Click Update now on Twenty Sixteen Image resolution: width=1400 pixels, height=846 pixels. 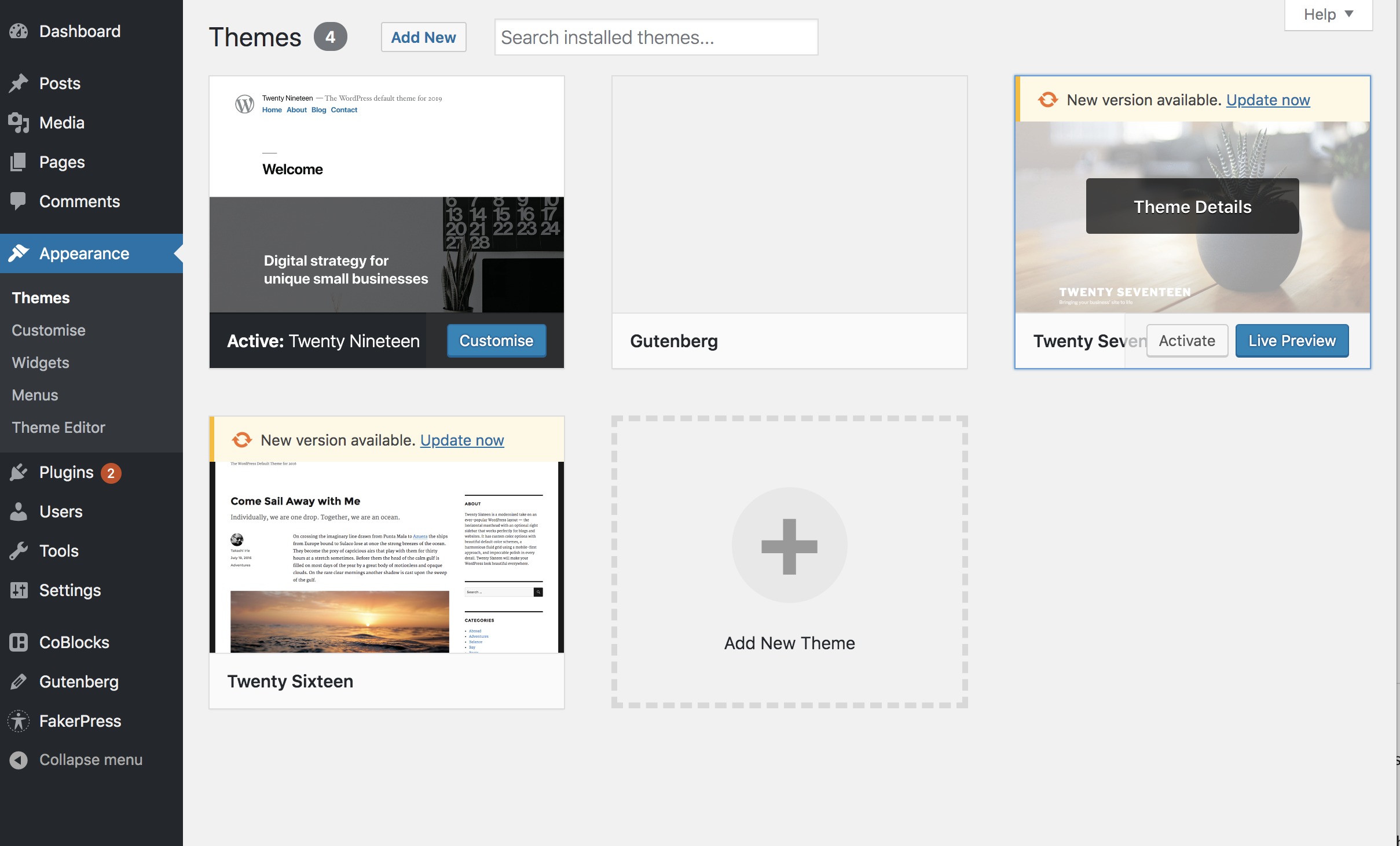[461, 440]
